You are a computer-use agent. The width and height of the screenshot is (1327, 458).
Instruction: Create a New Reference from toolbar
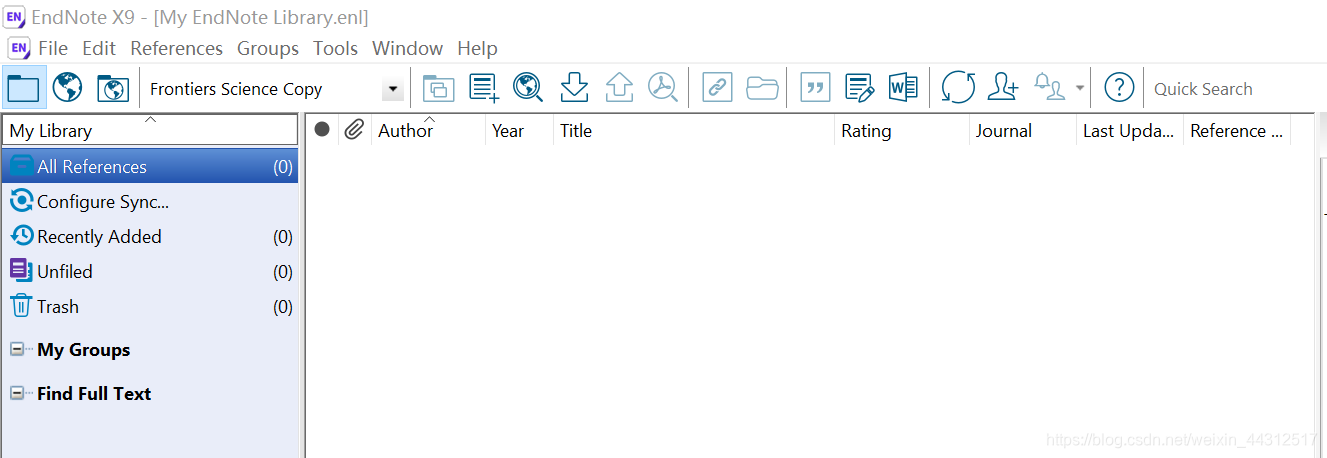(484, 88)
